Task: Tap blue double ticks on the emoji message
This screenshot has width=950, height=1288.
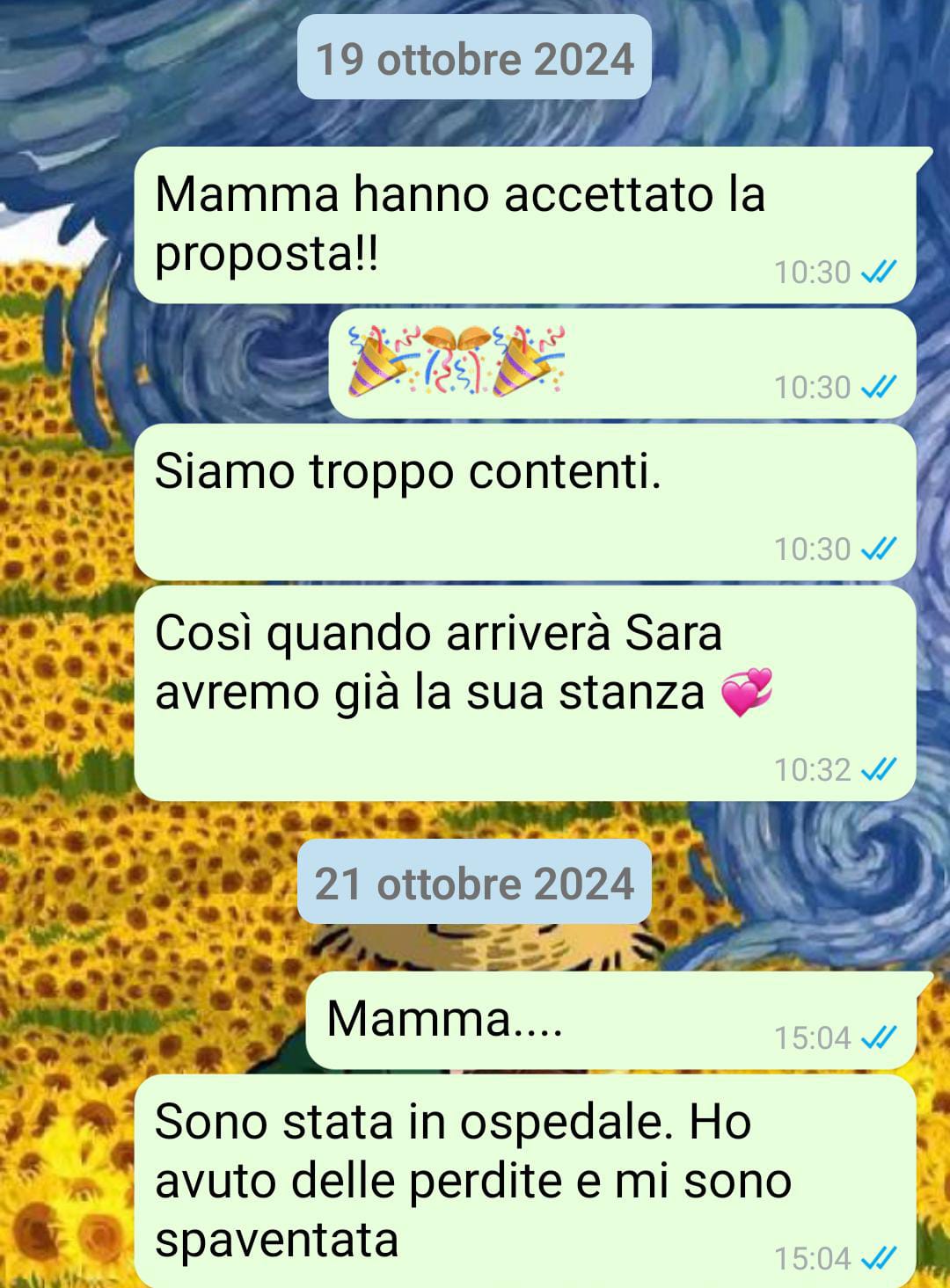Action: (x=878, y=387)
